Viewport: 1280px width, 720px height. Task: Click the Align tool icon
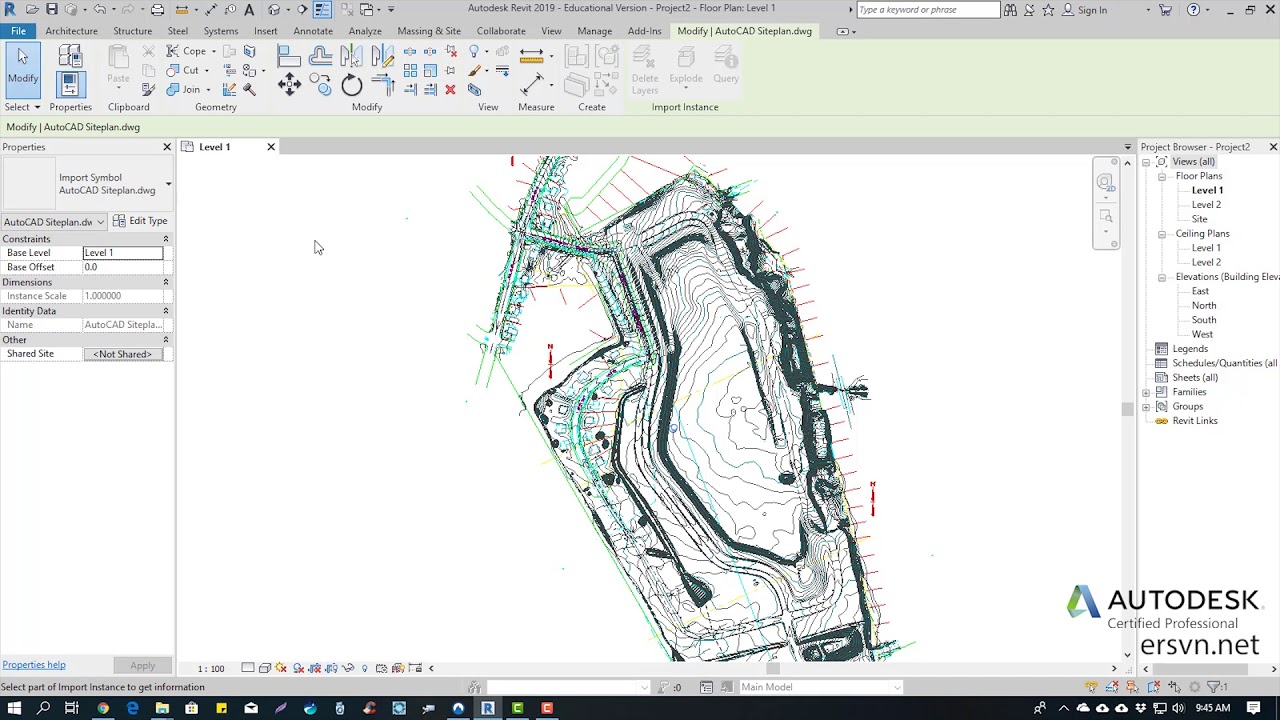[289, 56]
